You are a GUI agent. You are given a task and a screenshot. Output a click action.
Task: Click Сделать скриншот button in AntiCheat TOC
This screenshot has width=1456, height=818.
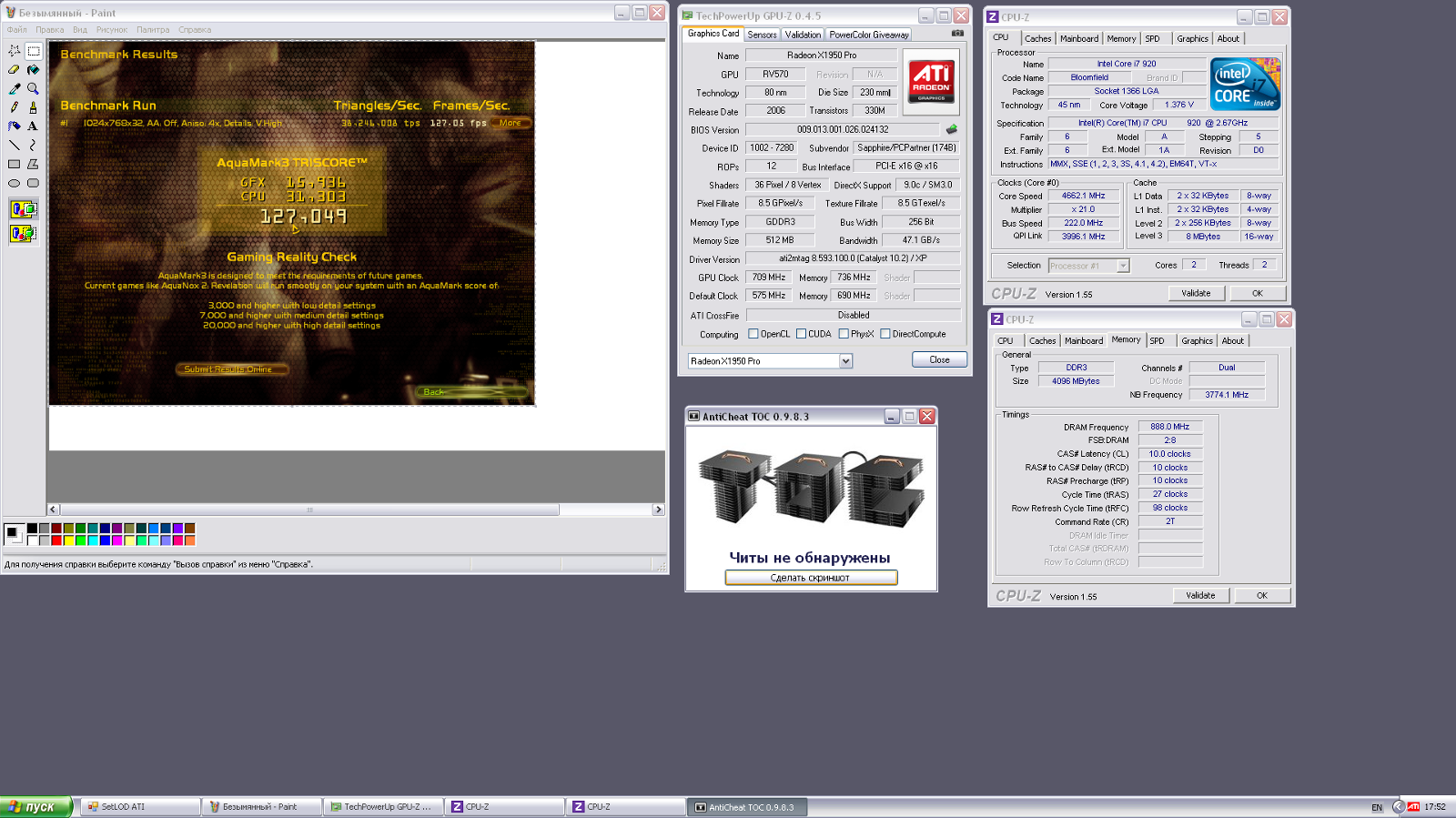811,578
